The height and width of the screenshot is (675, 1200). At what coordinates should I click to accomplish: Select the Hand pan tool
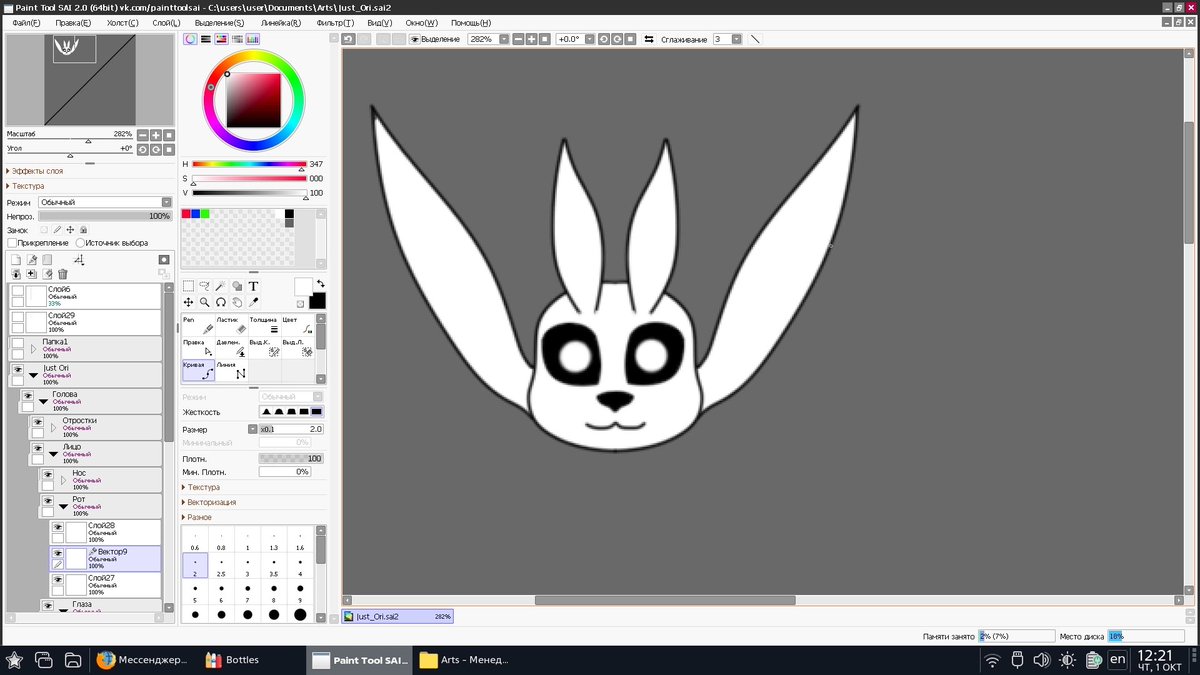(237, 302)
